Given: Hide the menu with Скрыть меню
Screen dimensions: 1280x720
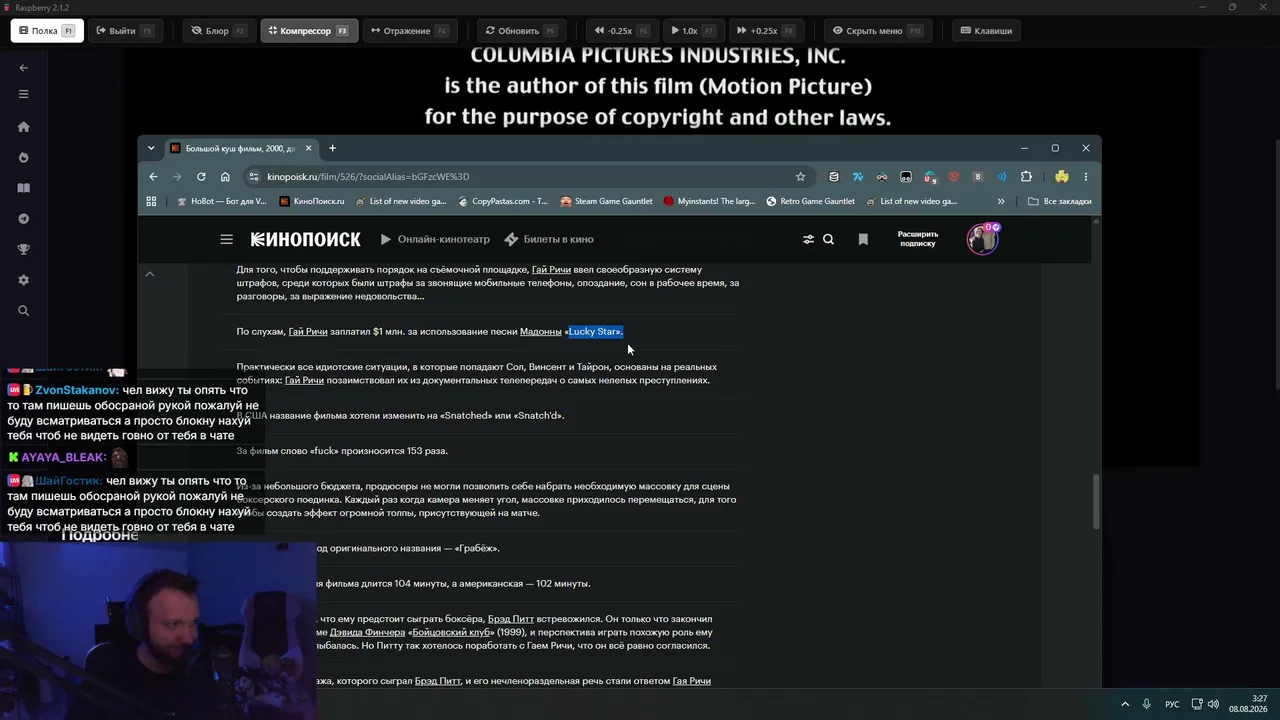Looking at the screenshot, I should pos(876,31).
